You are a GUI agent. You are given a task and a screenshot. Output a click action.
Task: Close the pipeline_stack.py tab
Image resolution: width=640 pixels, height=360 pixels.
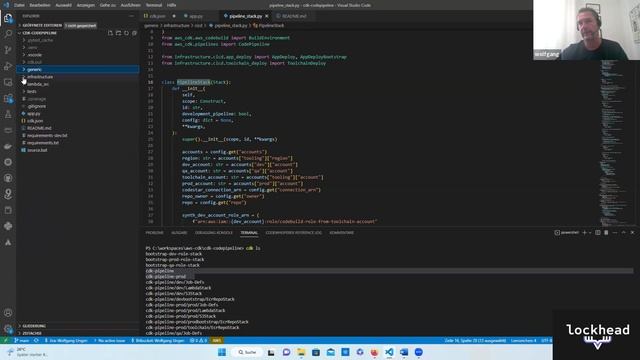click(267, 16)
